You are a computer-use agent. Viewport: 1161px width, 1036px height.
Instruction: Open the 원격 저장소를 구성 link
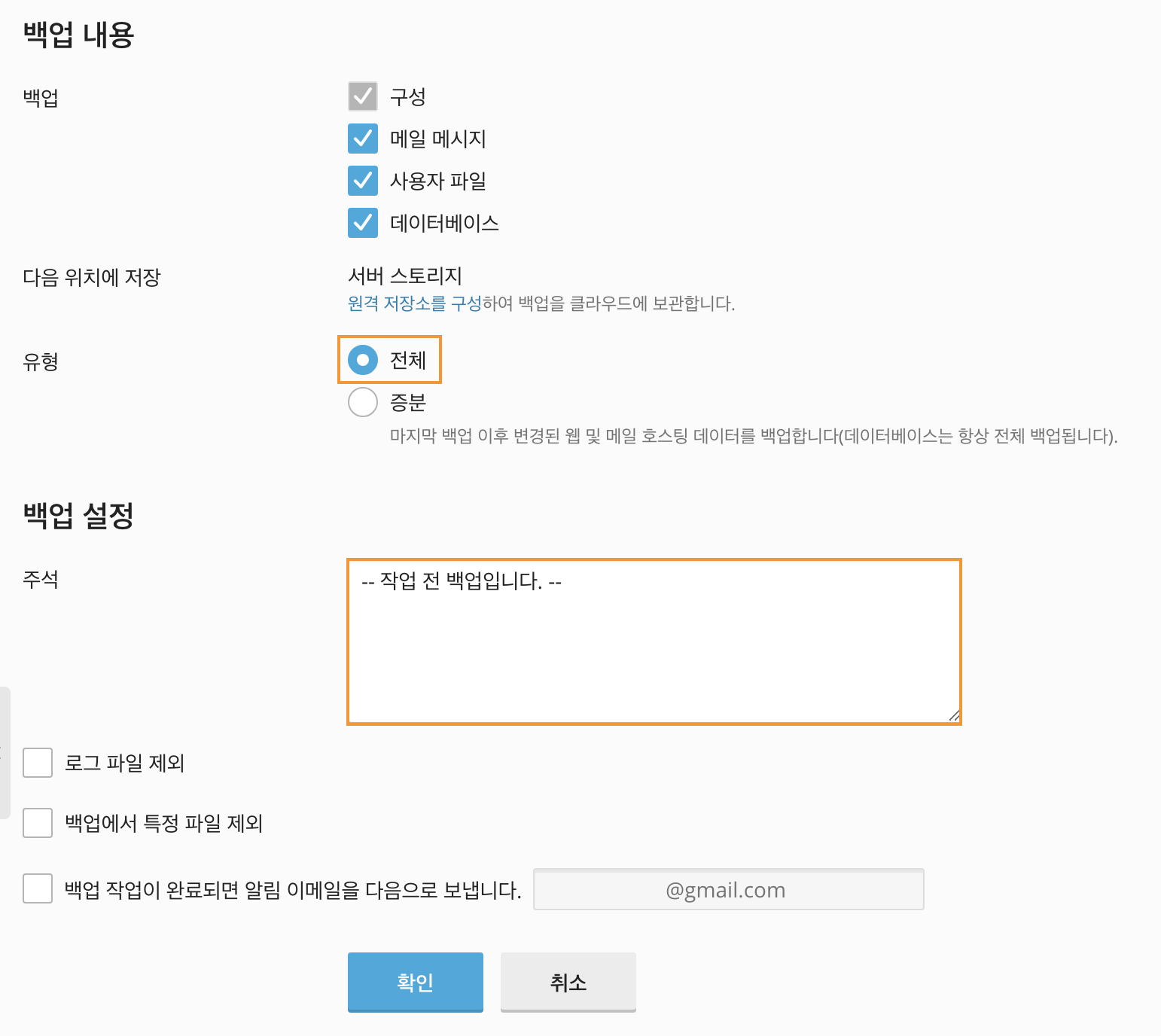(x=414, y=303)
